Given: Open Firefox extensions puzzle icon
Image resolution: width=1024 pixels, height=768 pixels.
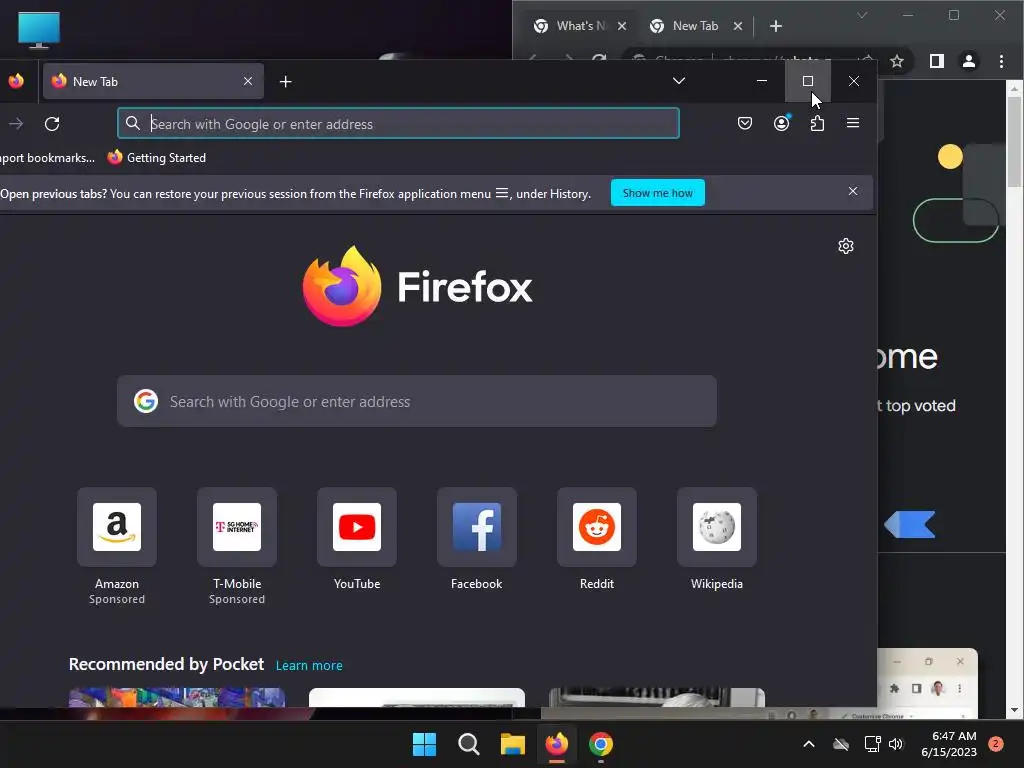Looking at the screenshot, I should [817, 123].
